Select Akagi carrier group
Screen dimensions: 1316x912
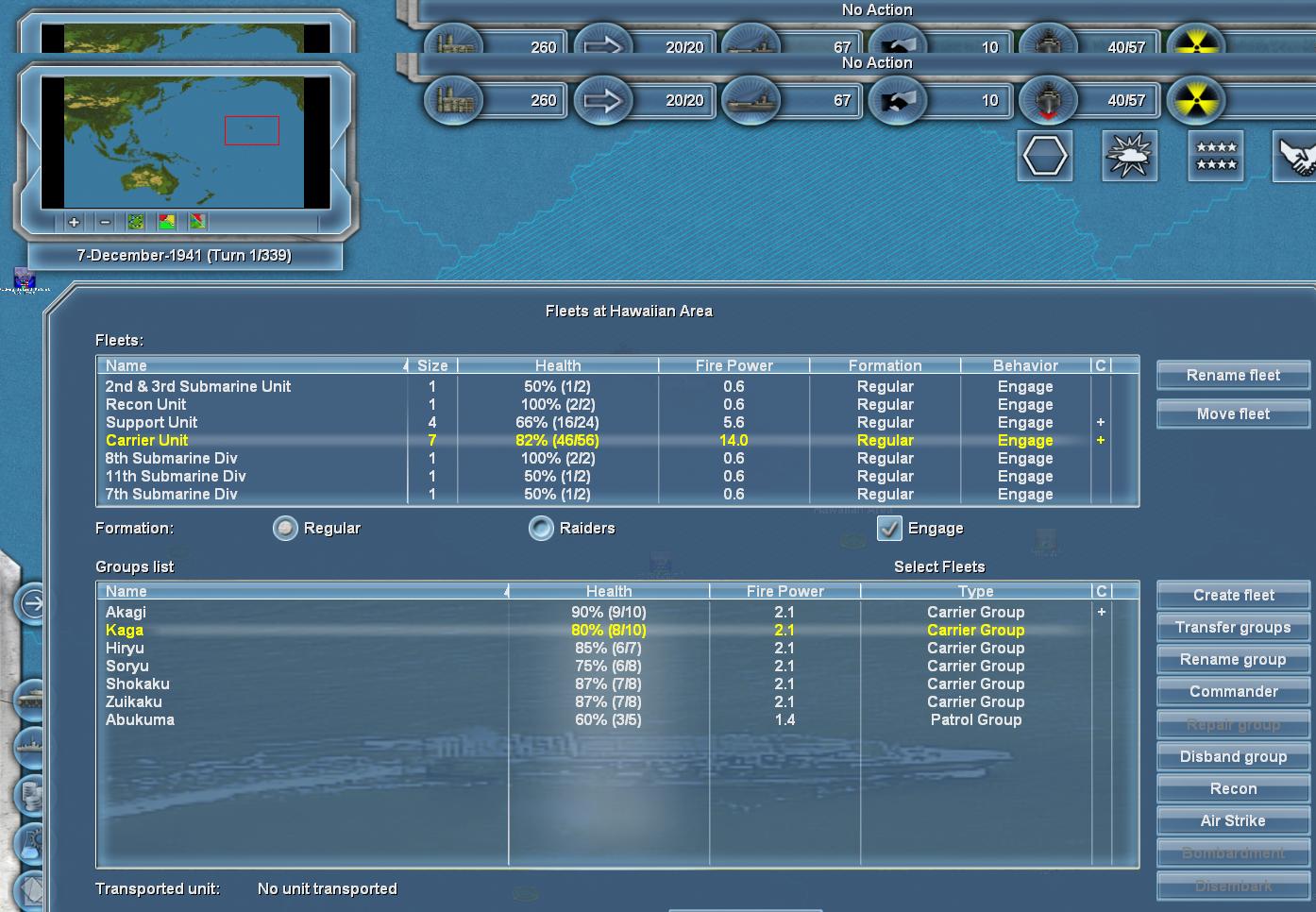617,612
